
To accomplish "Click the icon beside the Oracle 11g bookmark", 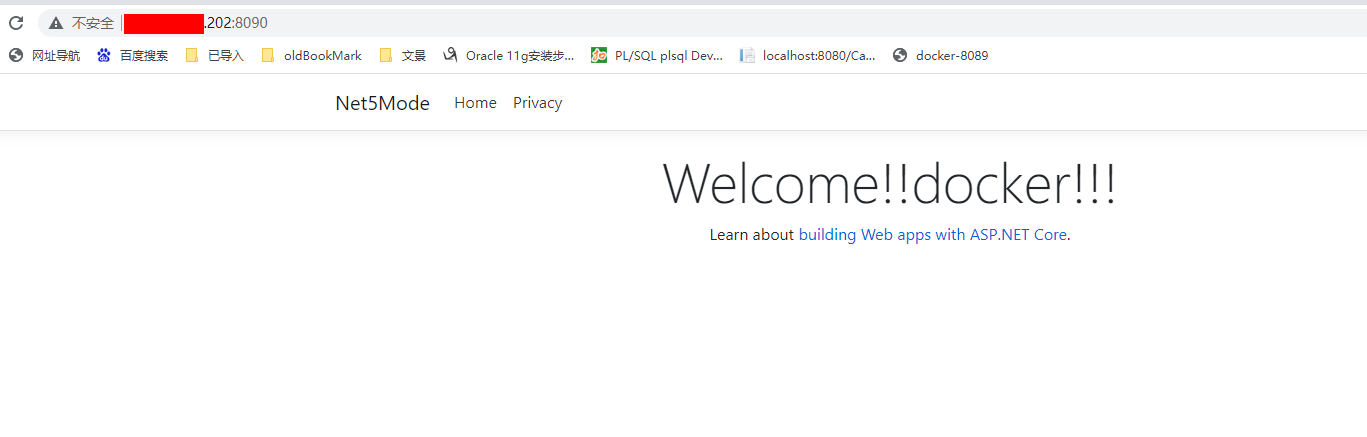I will (x=450, y=56).
